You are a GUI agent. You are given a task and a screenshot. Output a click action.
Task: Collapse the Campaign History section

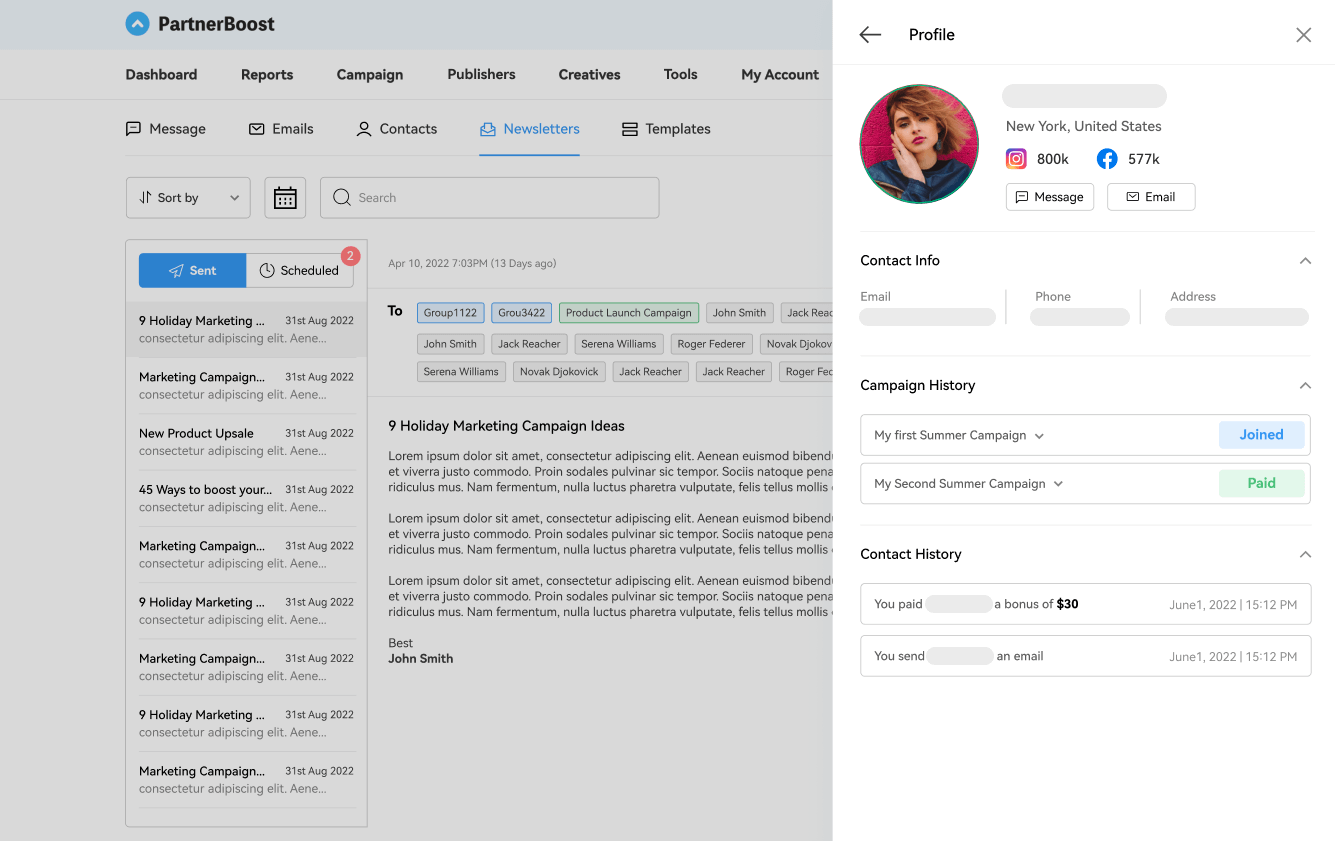[1304, 386]
